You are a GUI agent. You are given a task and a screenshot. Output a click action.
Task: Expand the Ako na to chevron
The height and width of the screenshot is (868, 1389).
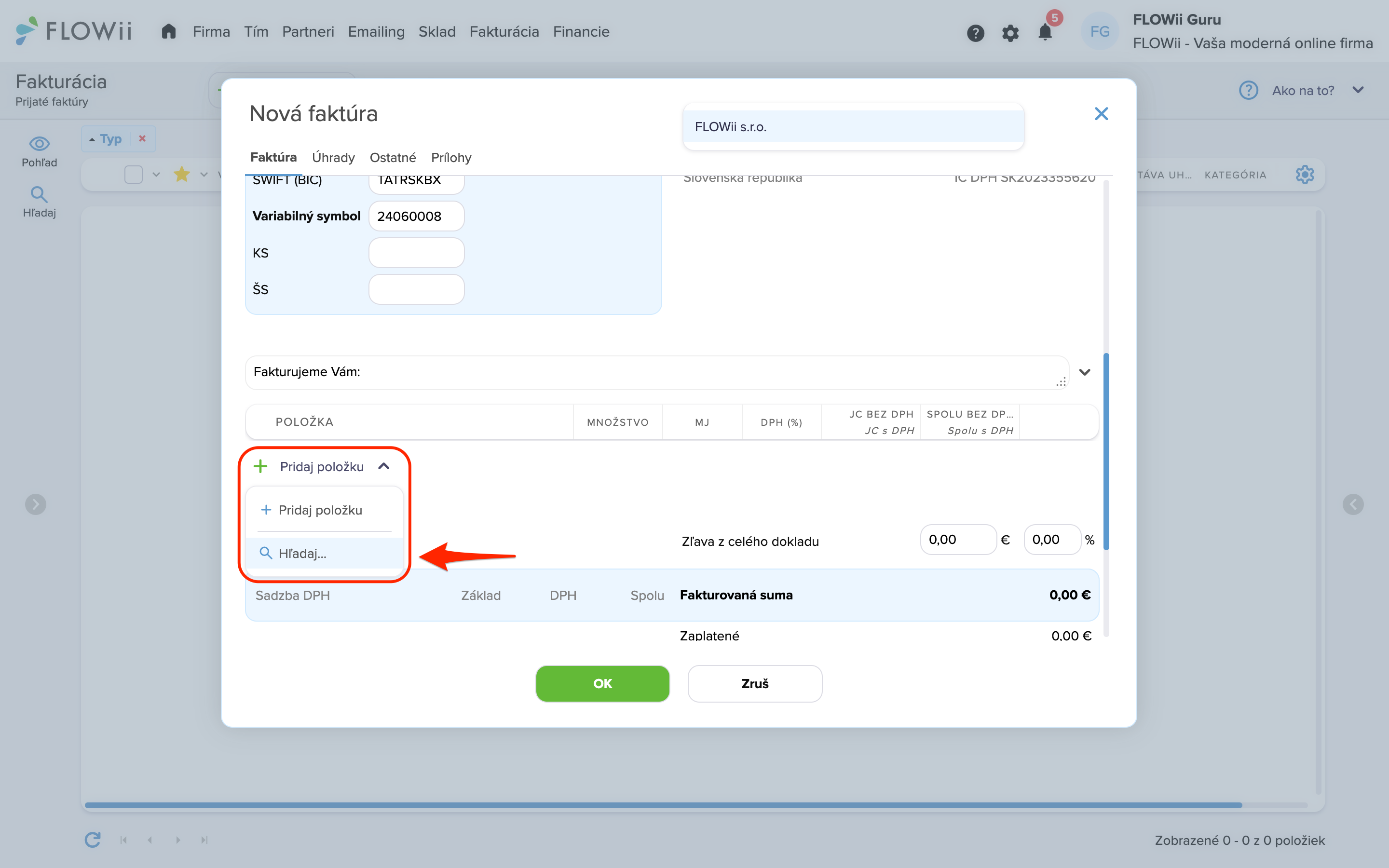click(x=1358, y=90)
